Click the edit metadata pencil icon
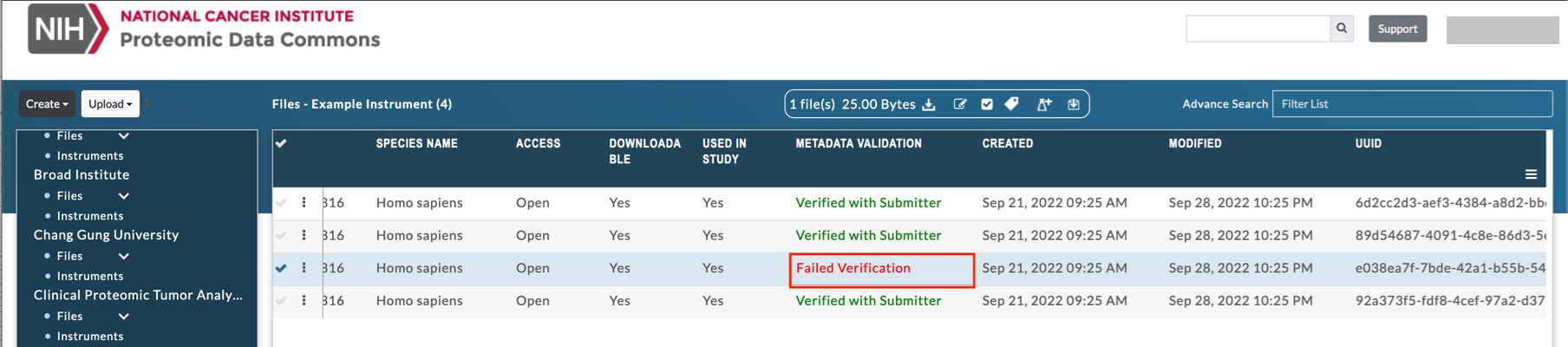Image resolution: width=1568 pixels, height=347 pixels. (x=960, y=104)
